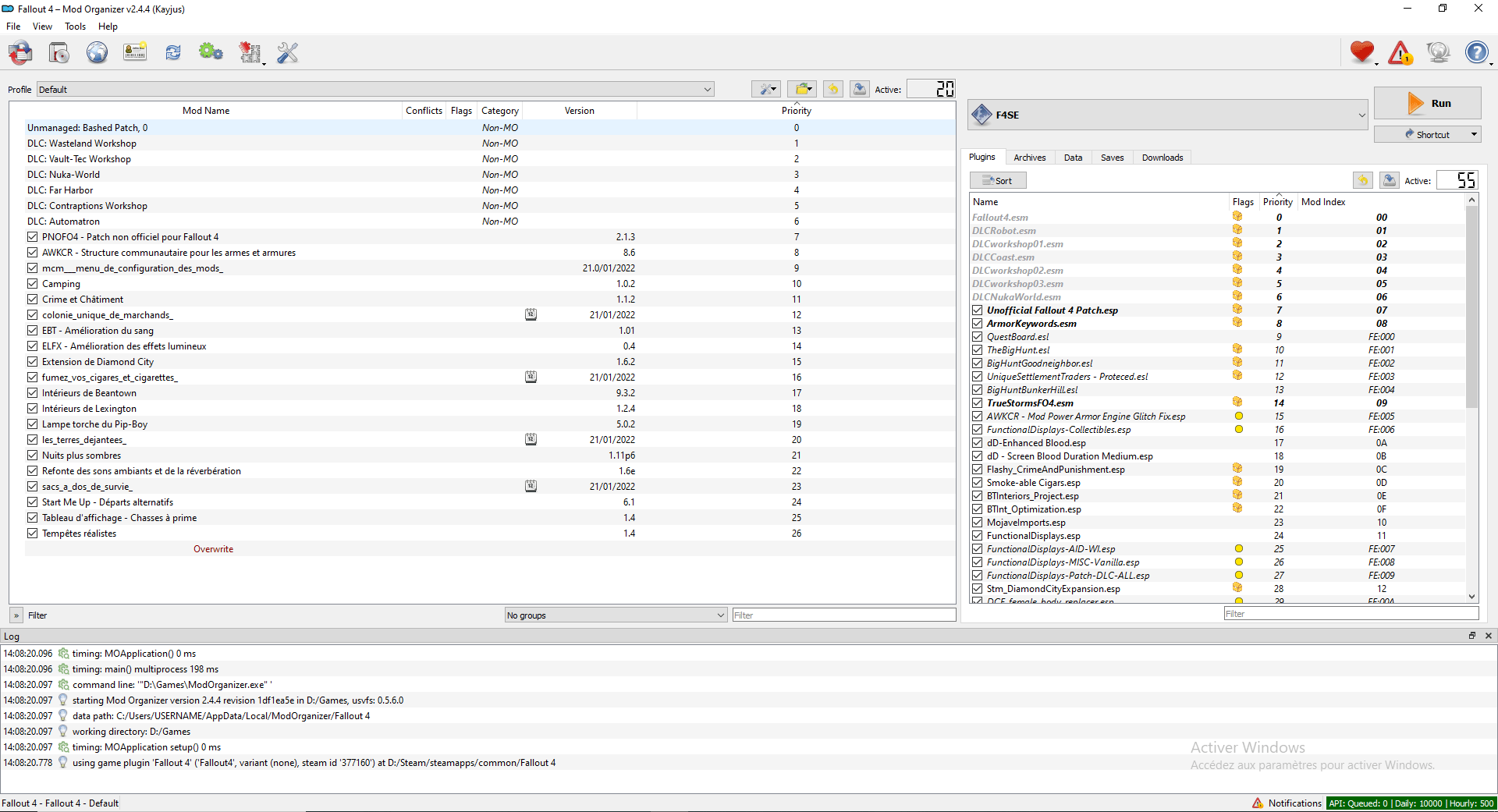
Task: Switch to the Data tab
Action: (1073, 158)
